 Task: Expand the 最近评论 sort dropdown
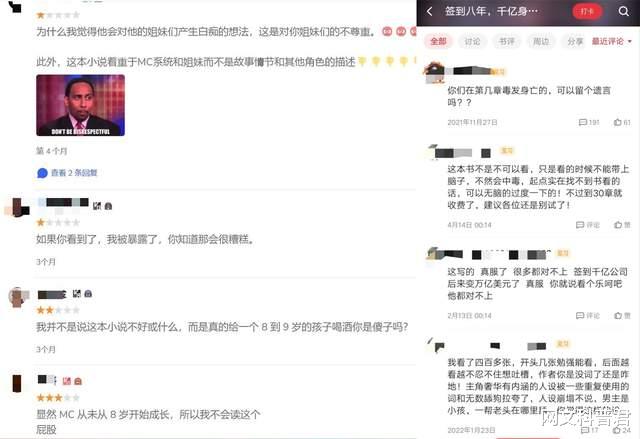click(611, 41)
